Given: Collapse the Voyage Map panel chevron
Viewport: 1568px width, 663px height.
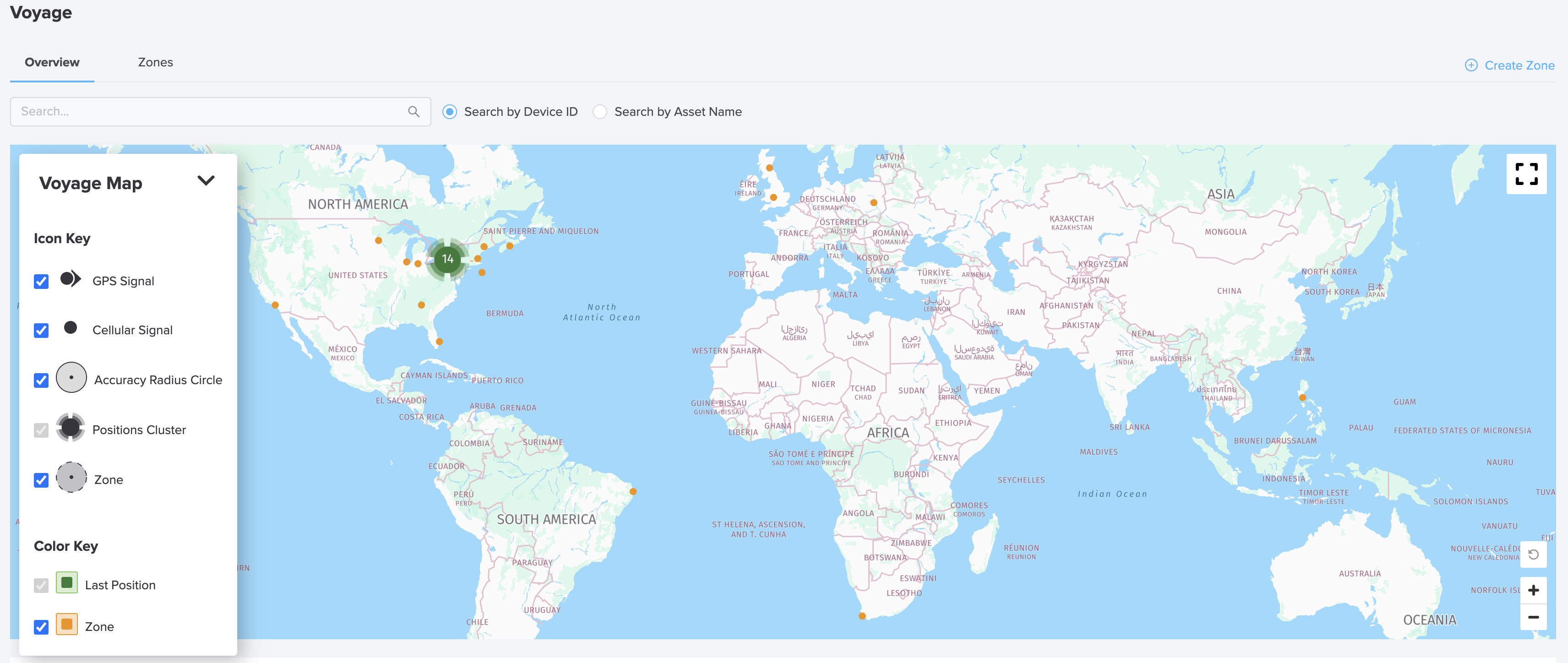Looking at the screenshot, I should (206, 181).
